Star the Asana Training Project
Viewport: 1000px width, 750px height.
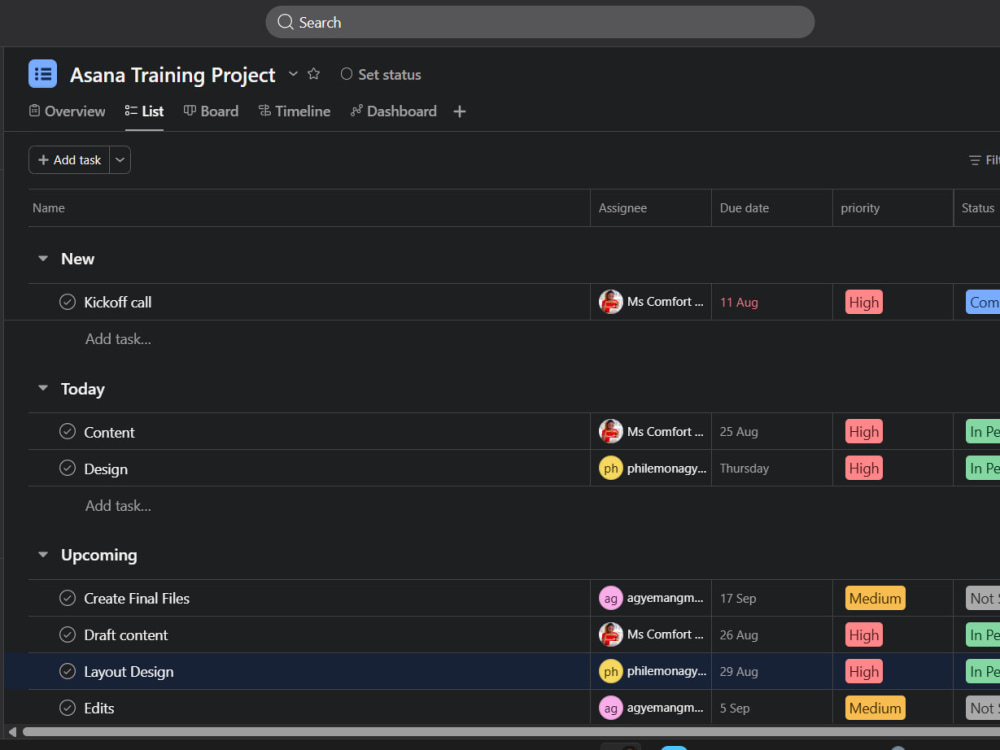coord(313,74)
